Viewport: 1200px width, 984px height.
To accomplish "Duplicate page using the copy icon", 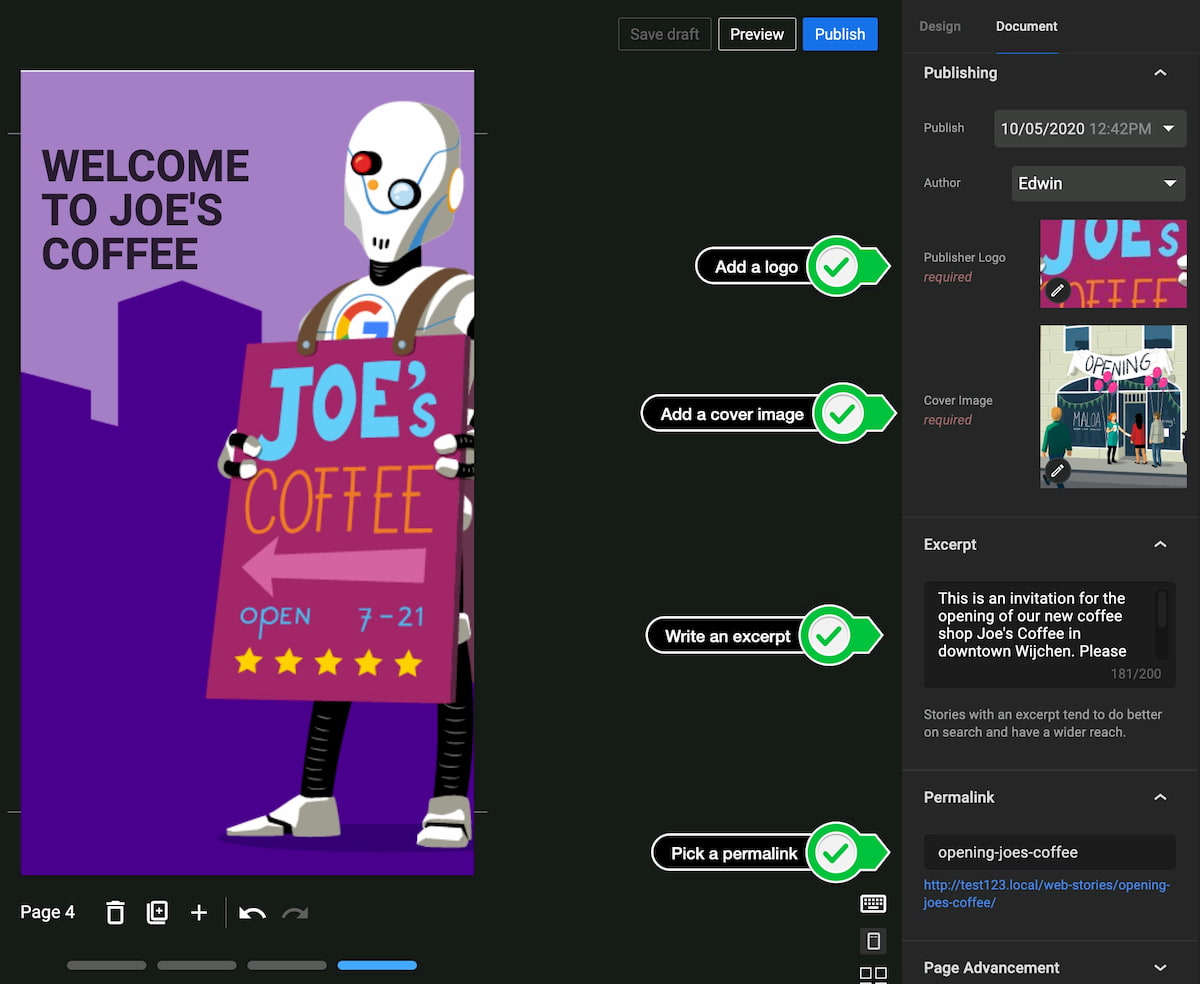I will click(157, 912).
